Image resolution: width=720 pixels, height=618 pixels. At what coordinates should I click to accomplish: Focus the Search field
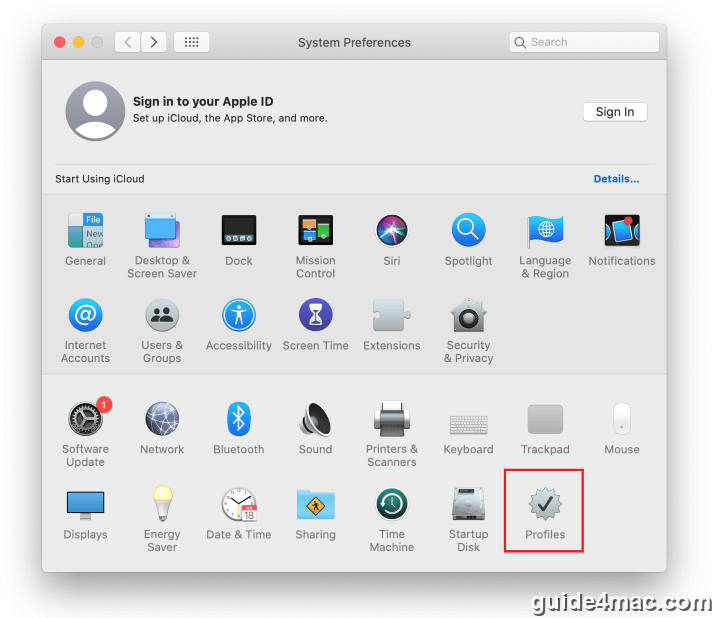pos(584,42)
